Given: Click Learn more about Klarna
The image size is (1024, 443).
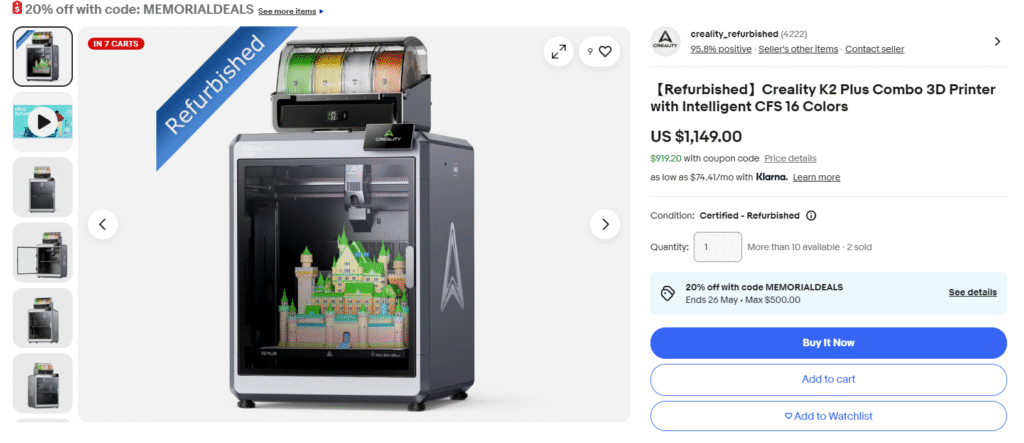Looking at the screenshot, I should click(x=816, y=178).
